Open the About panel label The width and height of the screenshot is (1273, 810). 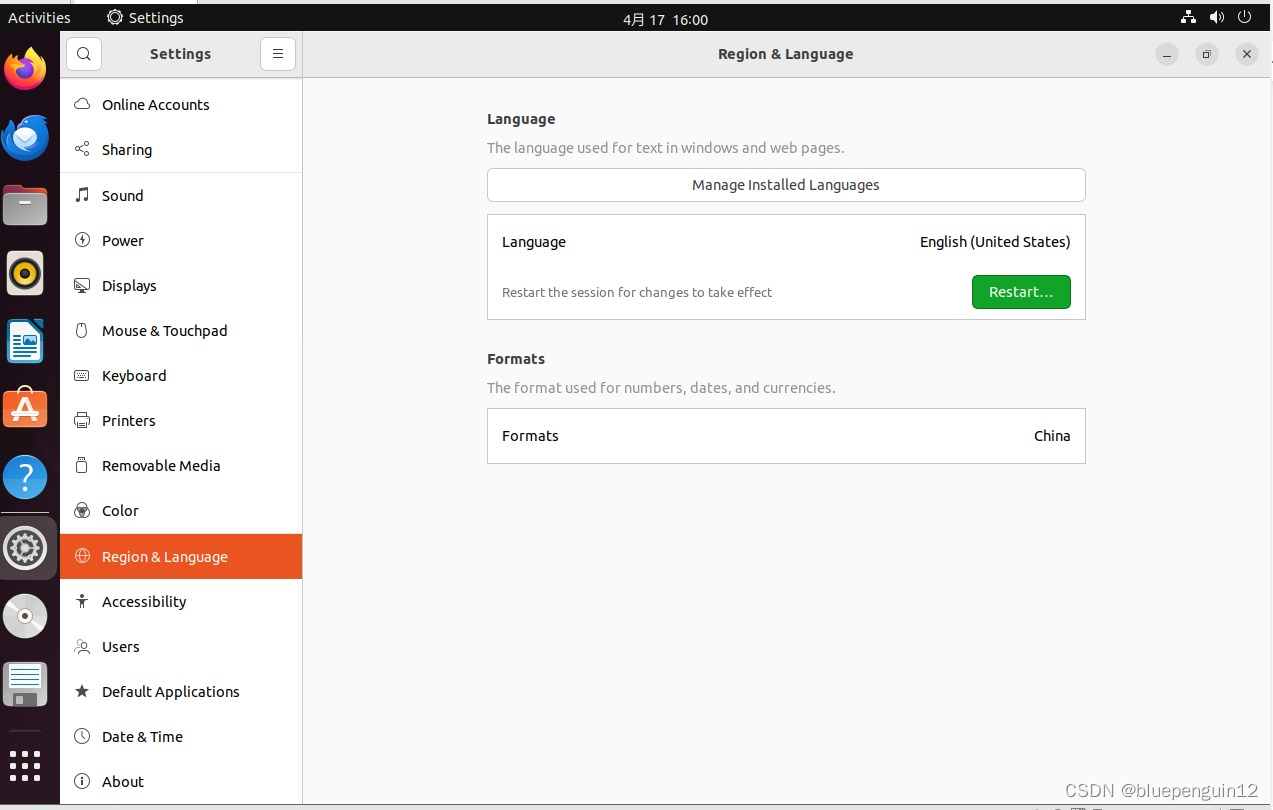click(x=123, y=781)
